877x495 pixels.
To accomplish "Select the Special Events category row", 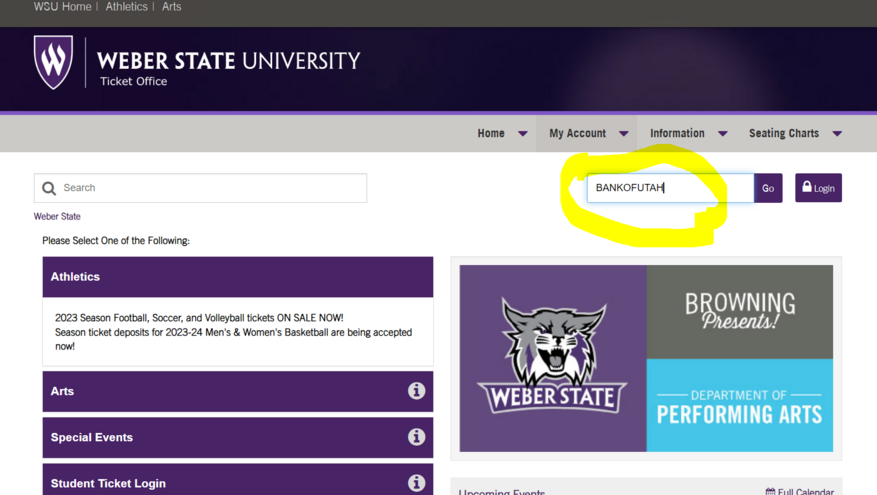I will pos(238,437).
